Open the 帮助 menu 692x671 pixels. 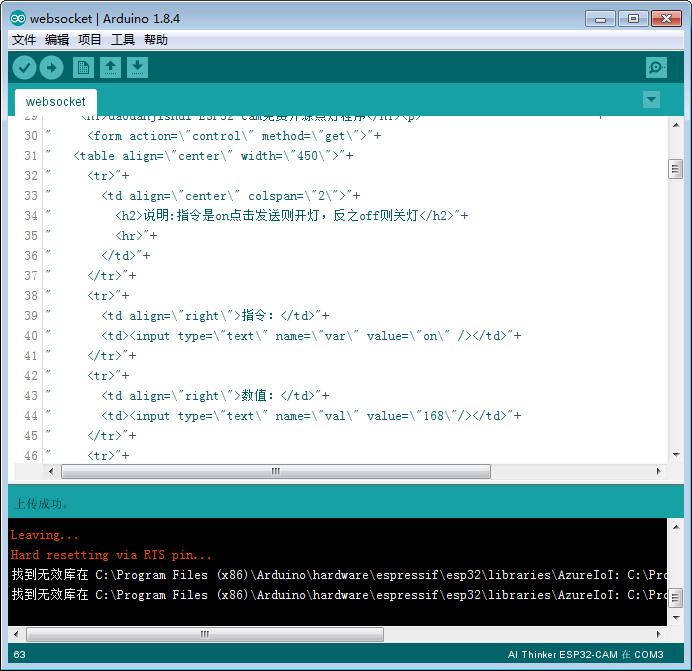point(156,40)
